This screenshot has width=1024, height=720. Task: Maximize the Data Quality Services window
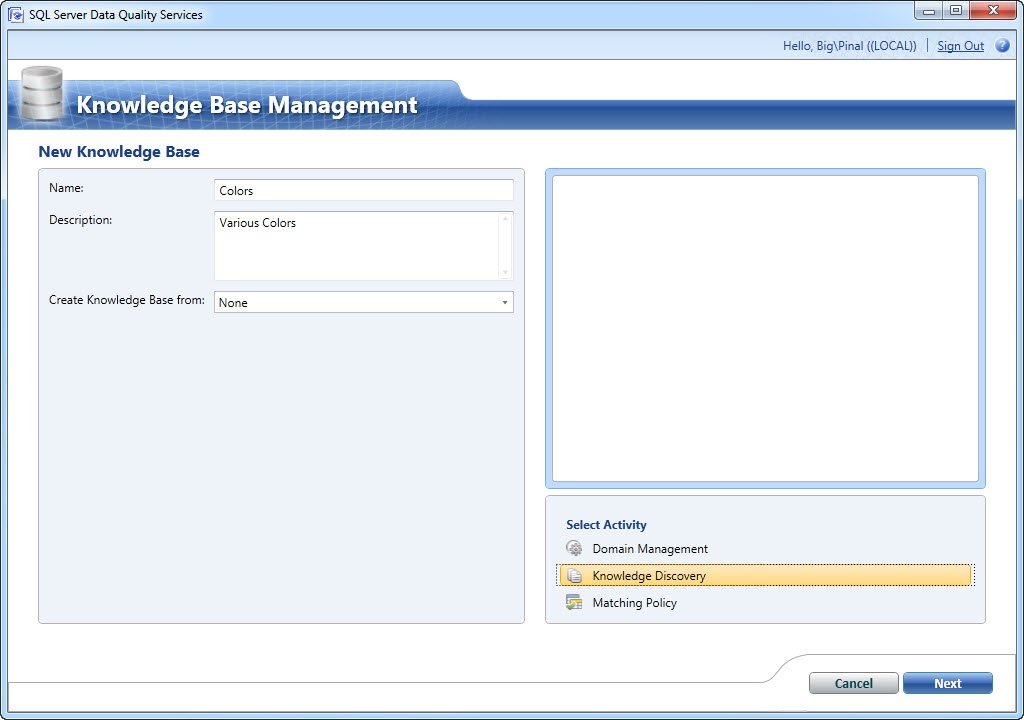click(956, 10)
